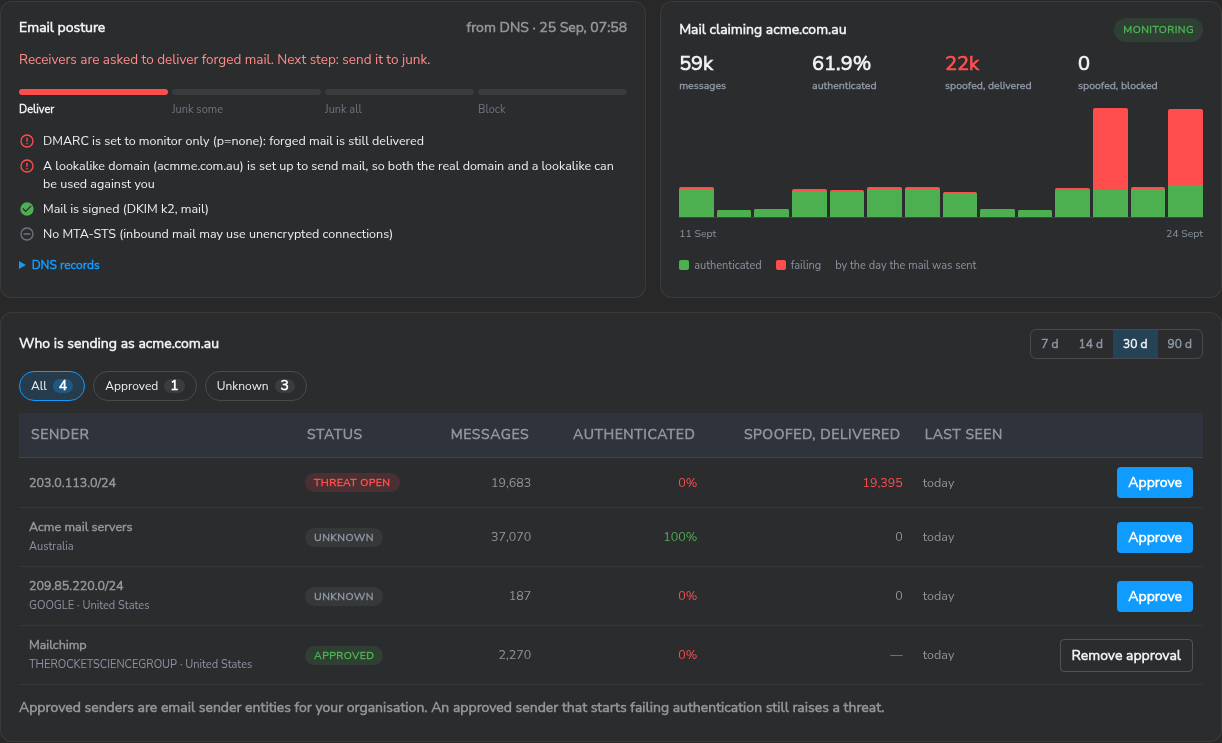Click the 11 Sept chart axis label
This screenshot has height=743, width=1222.
698,234
